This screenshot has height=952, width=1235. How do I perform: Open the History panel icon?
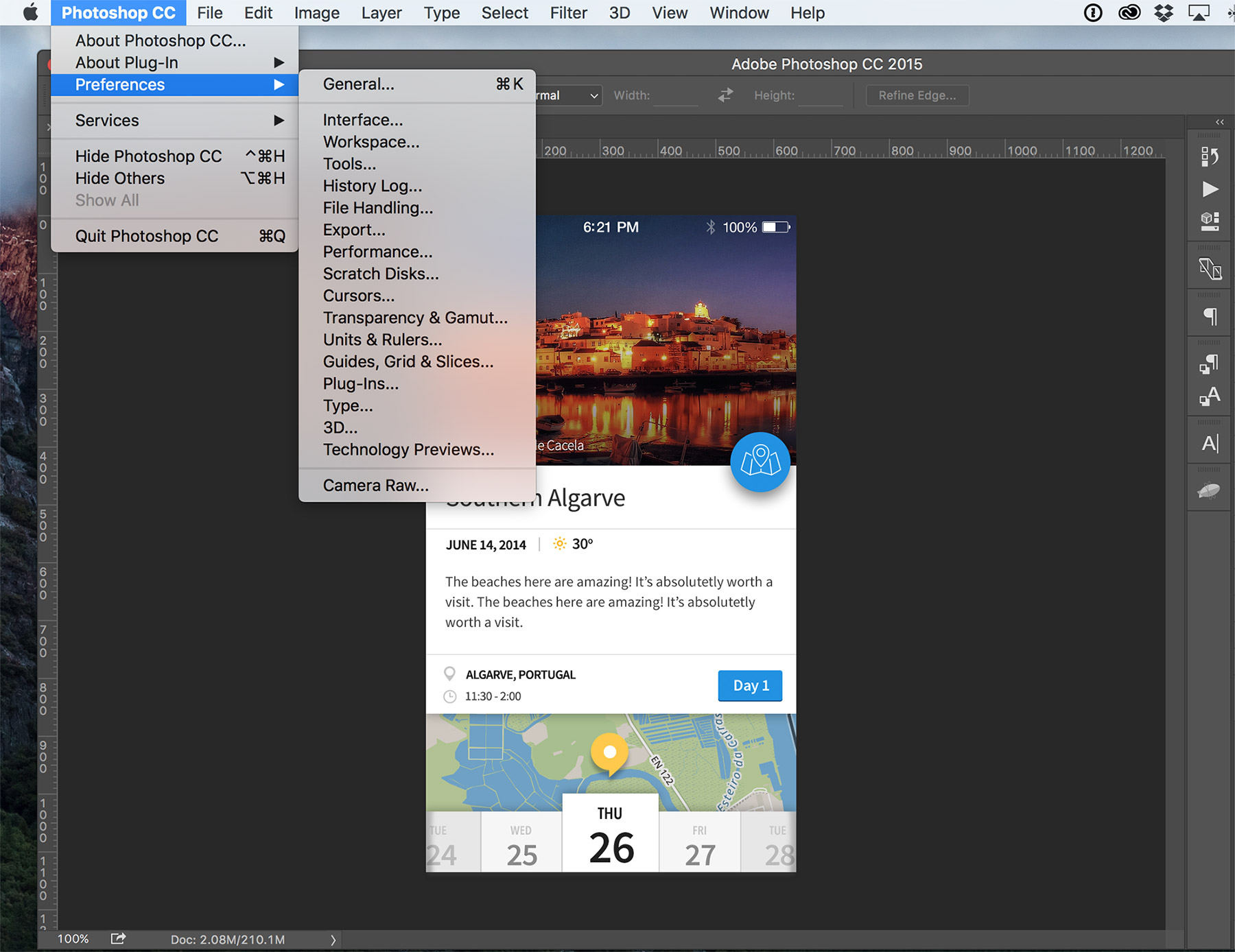click(x=1210, y=157)
